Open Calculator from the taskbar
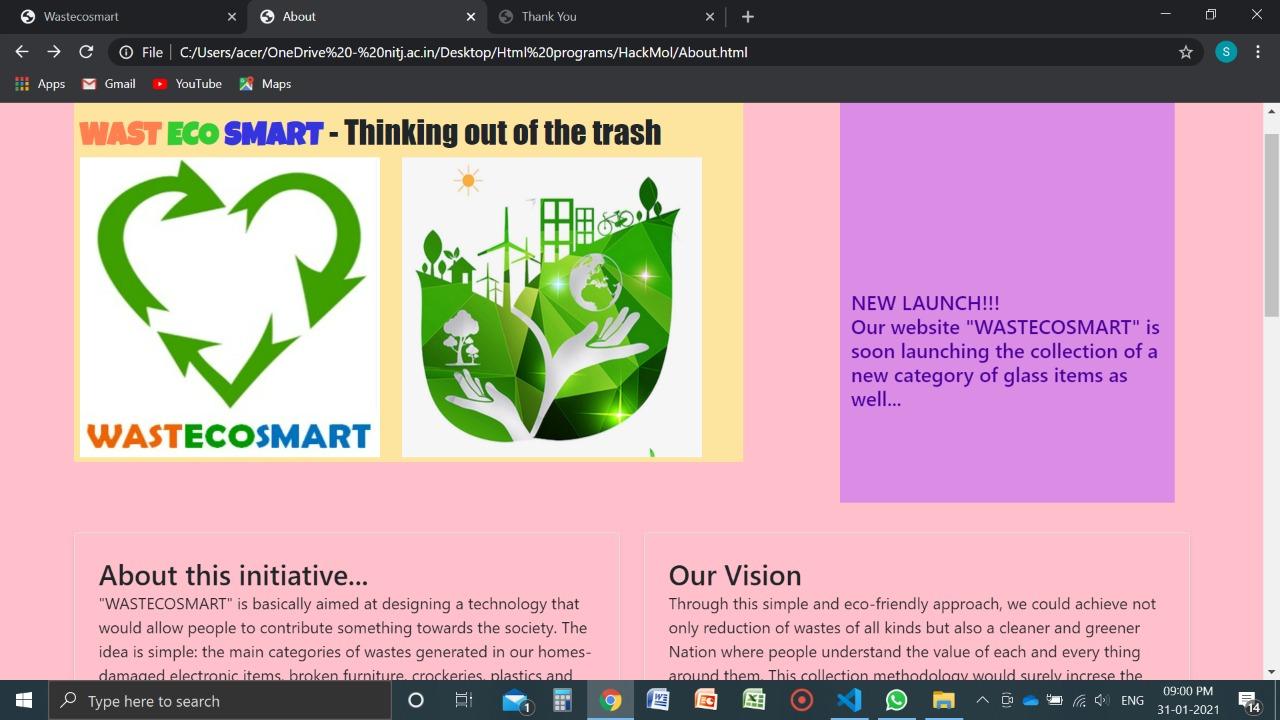Viewport: 1280px width, 720px height. [562, 700]
